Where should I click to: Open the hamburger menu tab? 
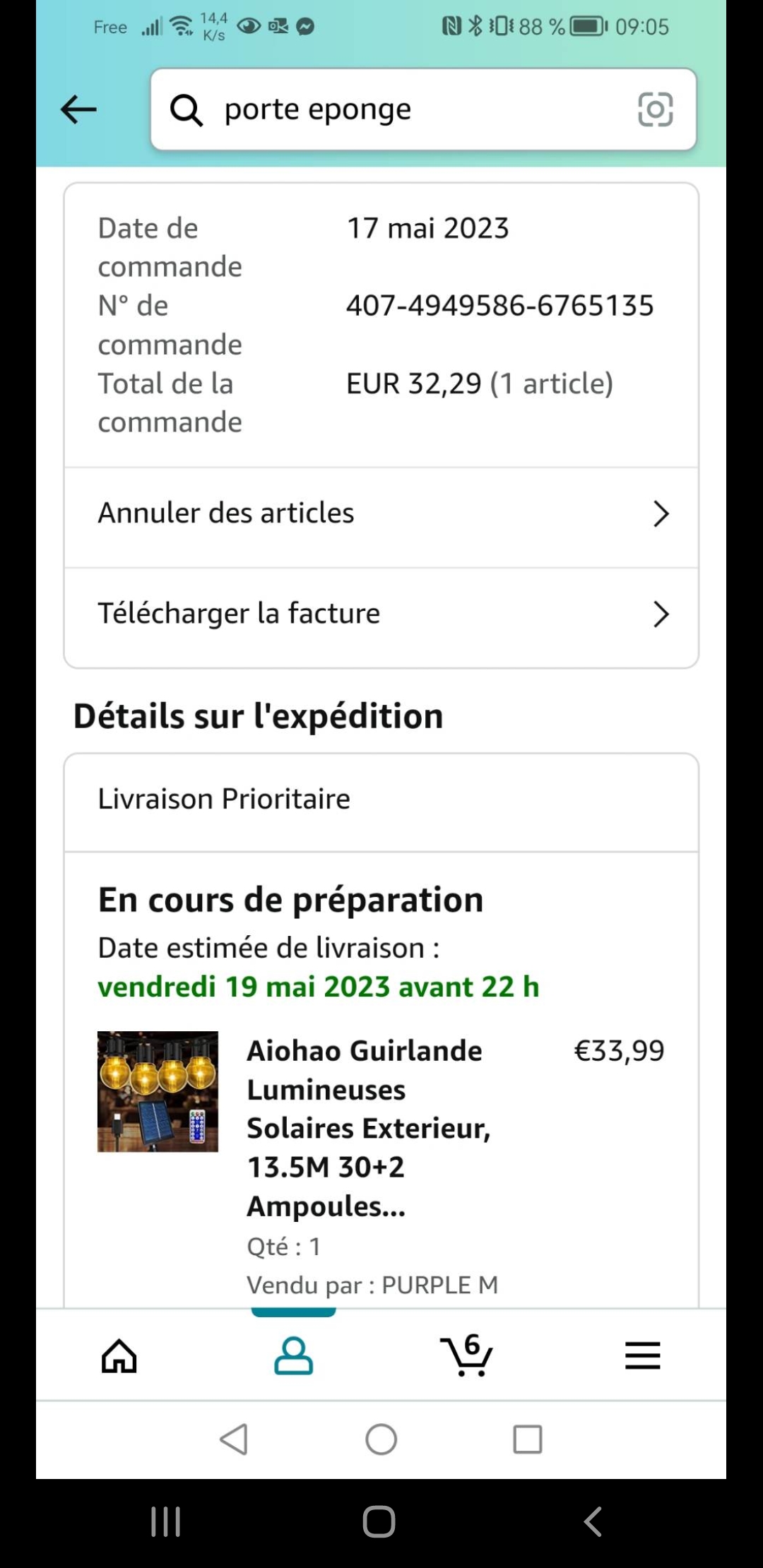click(642, 1355)
